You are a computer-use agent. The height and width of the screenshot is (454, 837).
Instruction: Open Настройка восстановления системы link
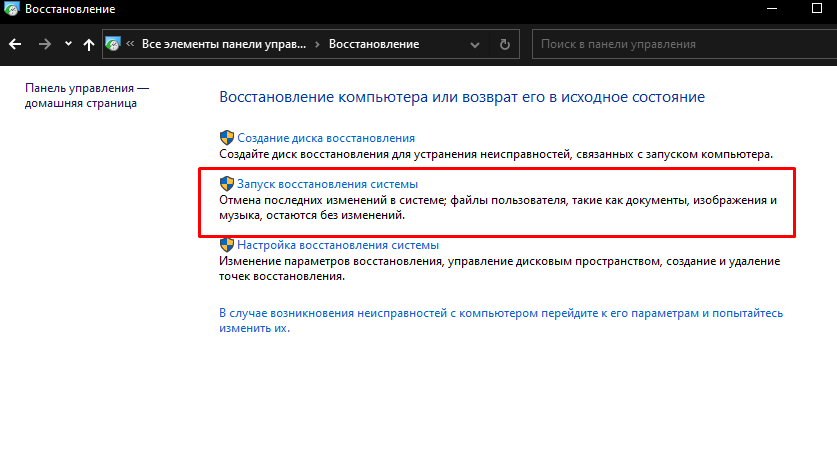click(x=337, y=245)
